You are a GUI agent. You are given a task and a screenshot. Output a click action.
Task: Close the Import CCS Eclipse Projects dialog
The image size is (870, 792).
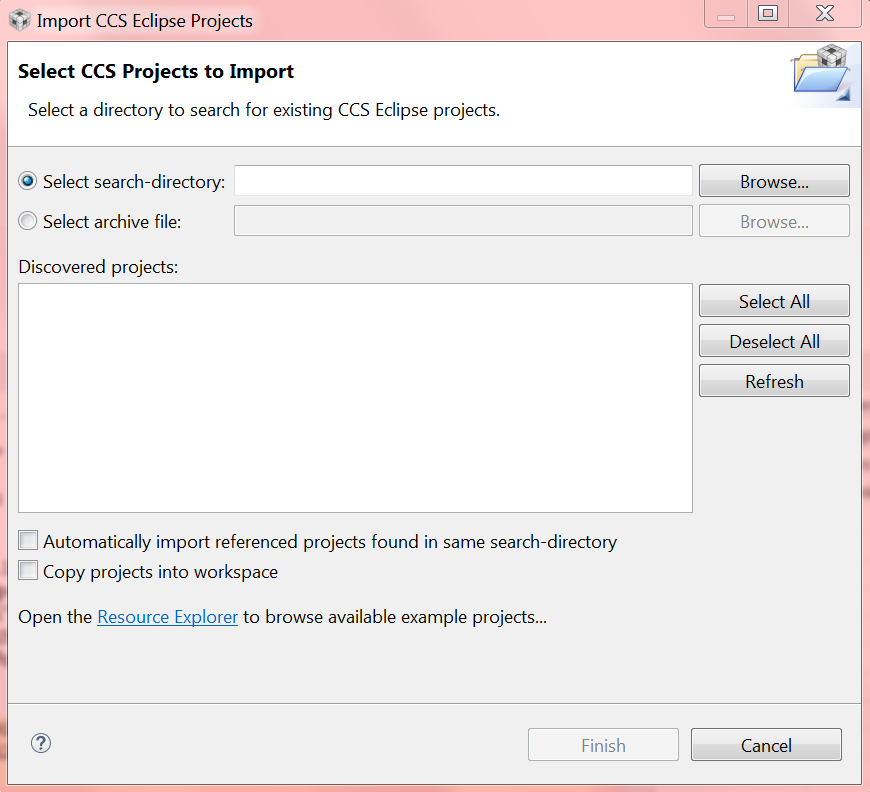tap(825, 14)
